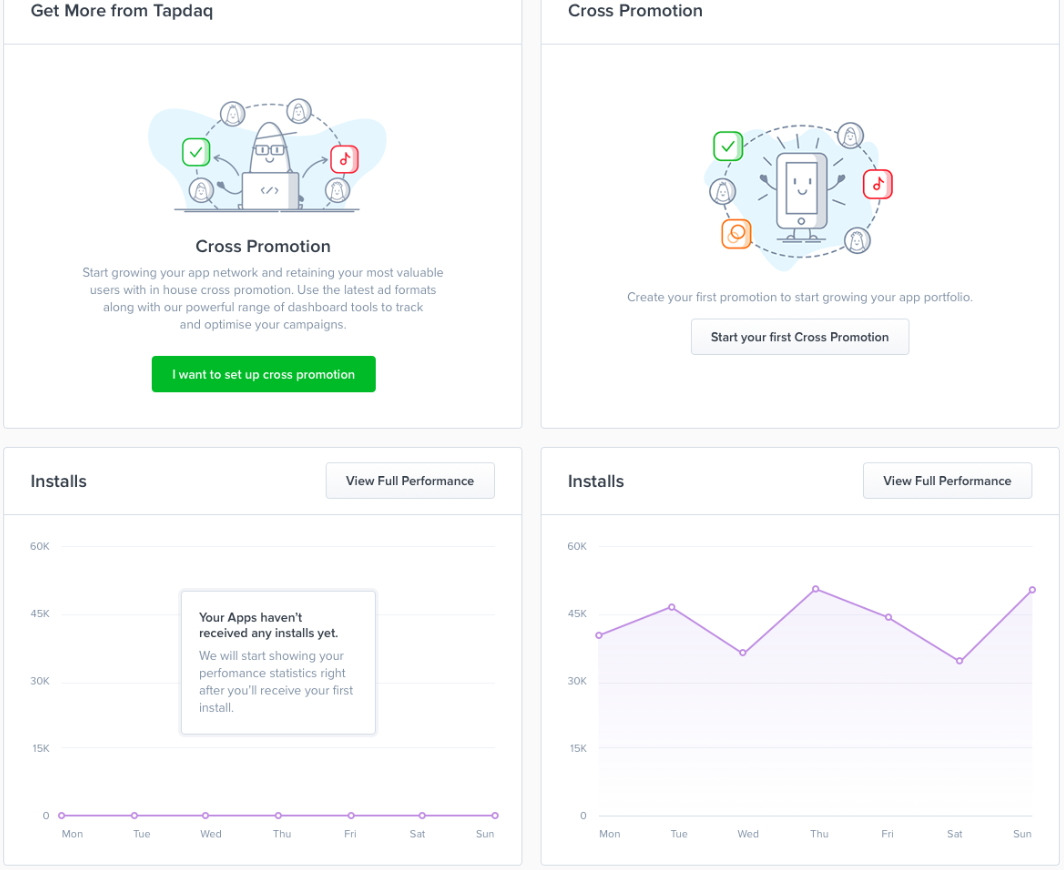Click the smiling phone illustration
The image size is (1064, 870).
click(x=801, y=197)
